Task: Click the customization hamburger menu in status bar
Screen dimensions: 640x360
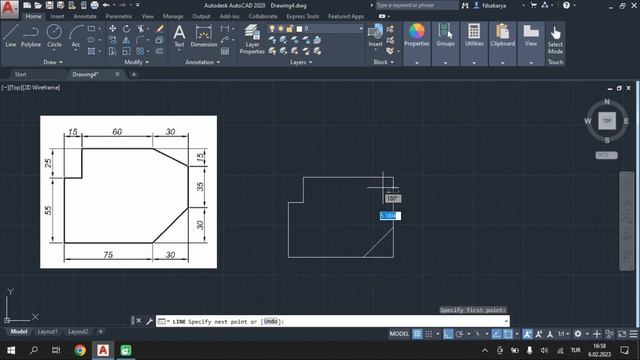Action: point(633,334)
